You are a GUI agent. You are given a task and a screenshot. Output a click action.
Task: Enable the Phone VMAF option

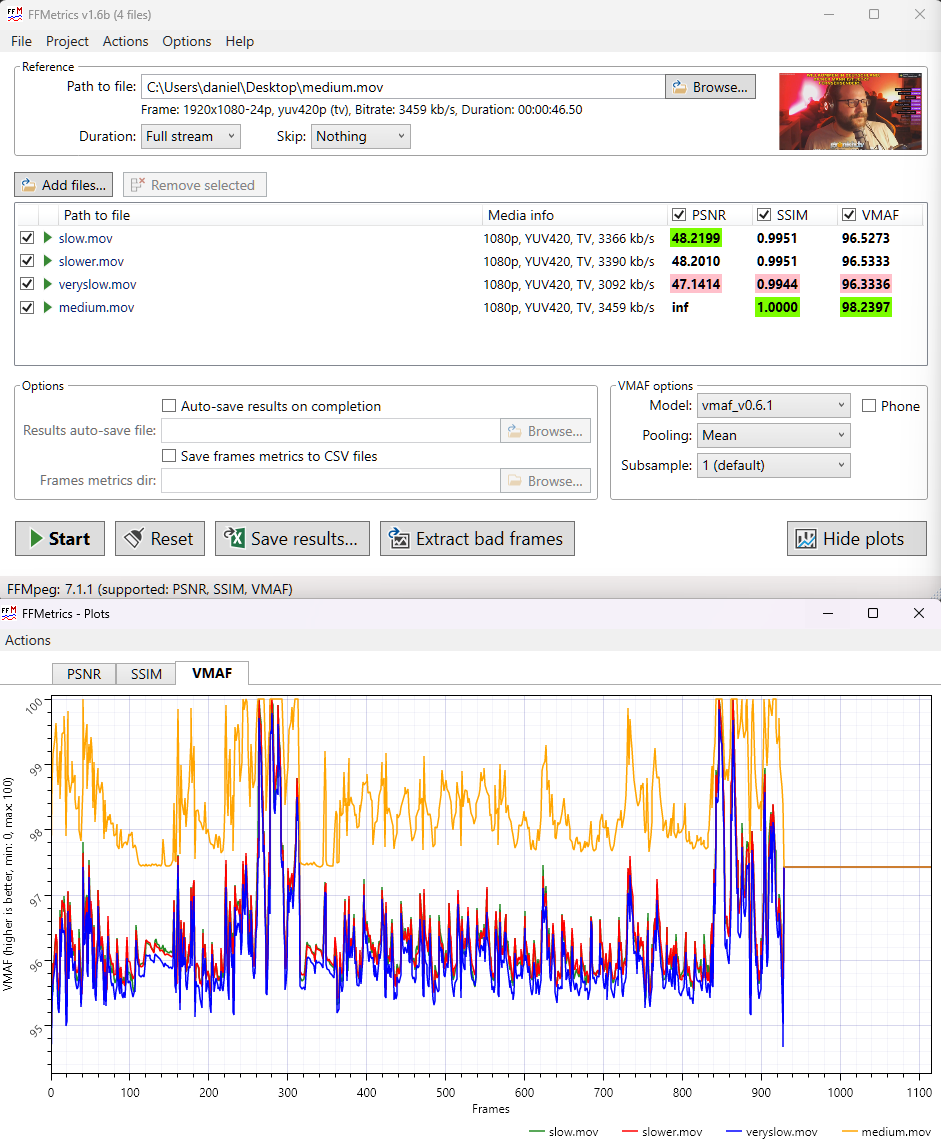[x=869, y=406]
